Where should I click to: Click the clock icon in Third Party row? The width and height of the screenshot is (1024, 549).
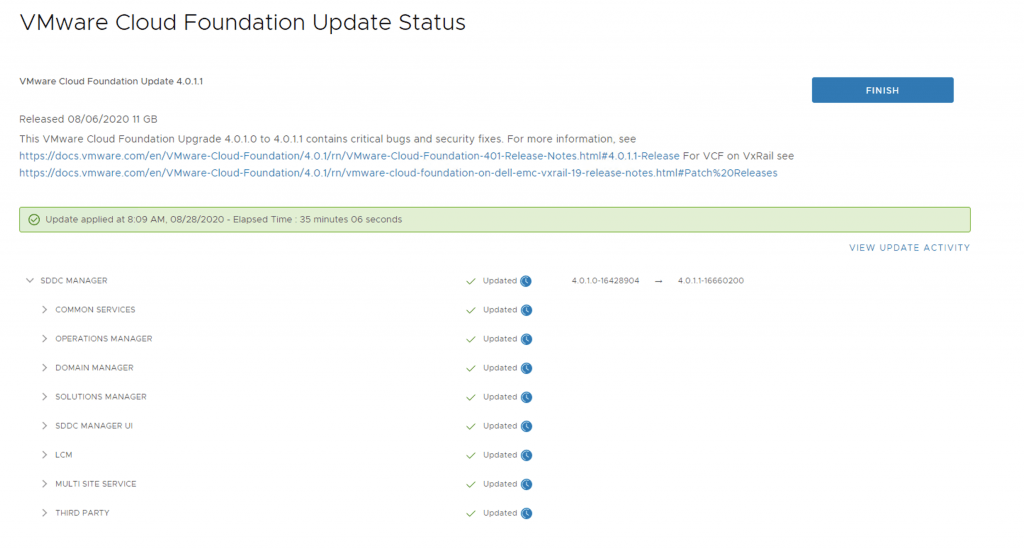click(526, 513)
